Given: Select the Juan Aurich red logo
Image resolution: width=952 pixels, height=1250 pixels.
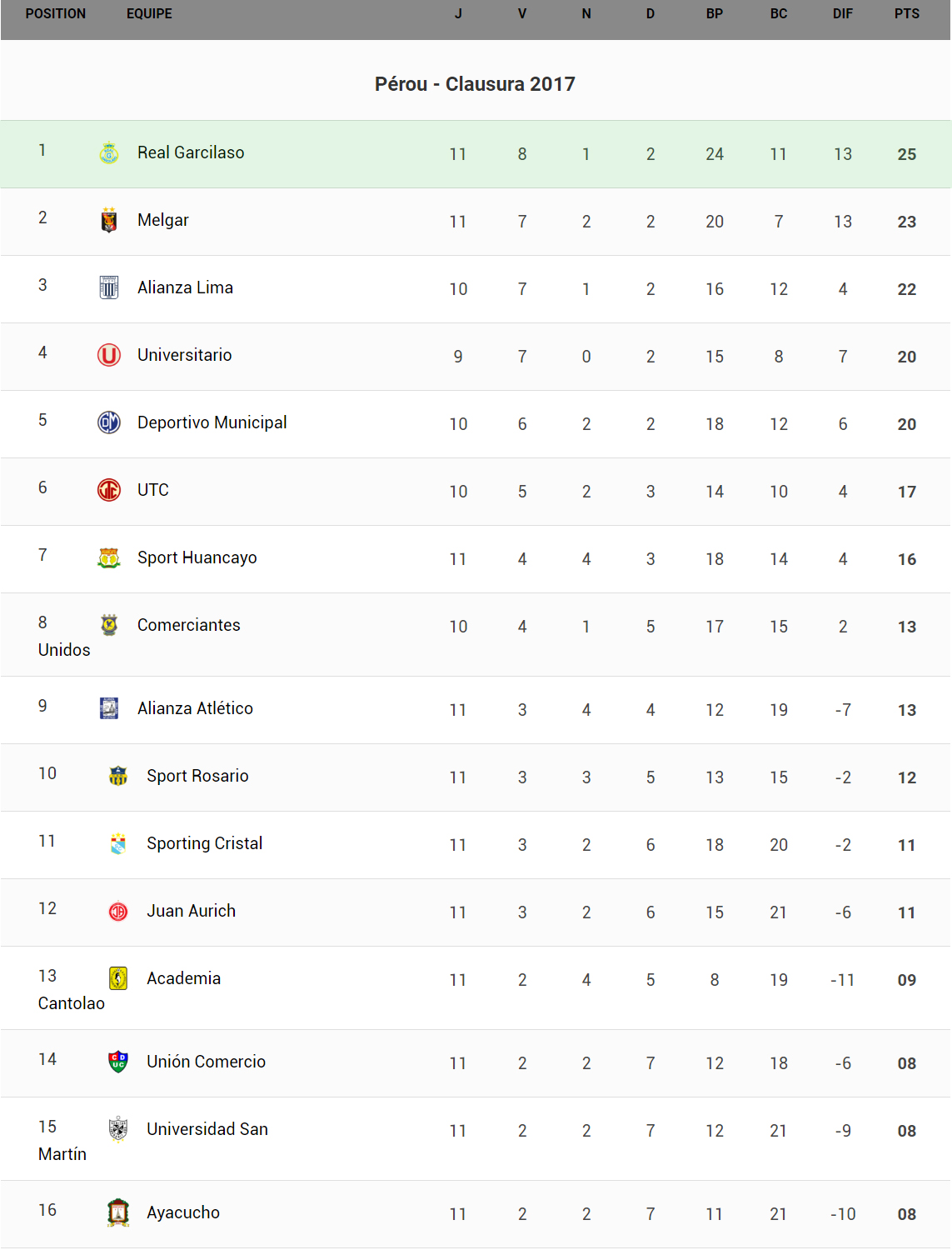Looking at the screenshot, I should tap(118, 911).
